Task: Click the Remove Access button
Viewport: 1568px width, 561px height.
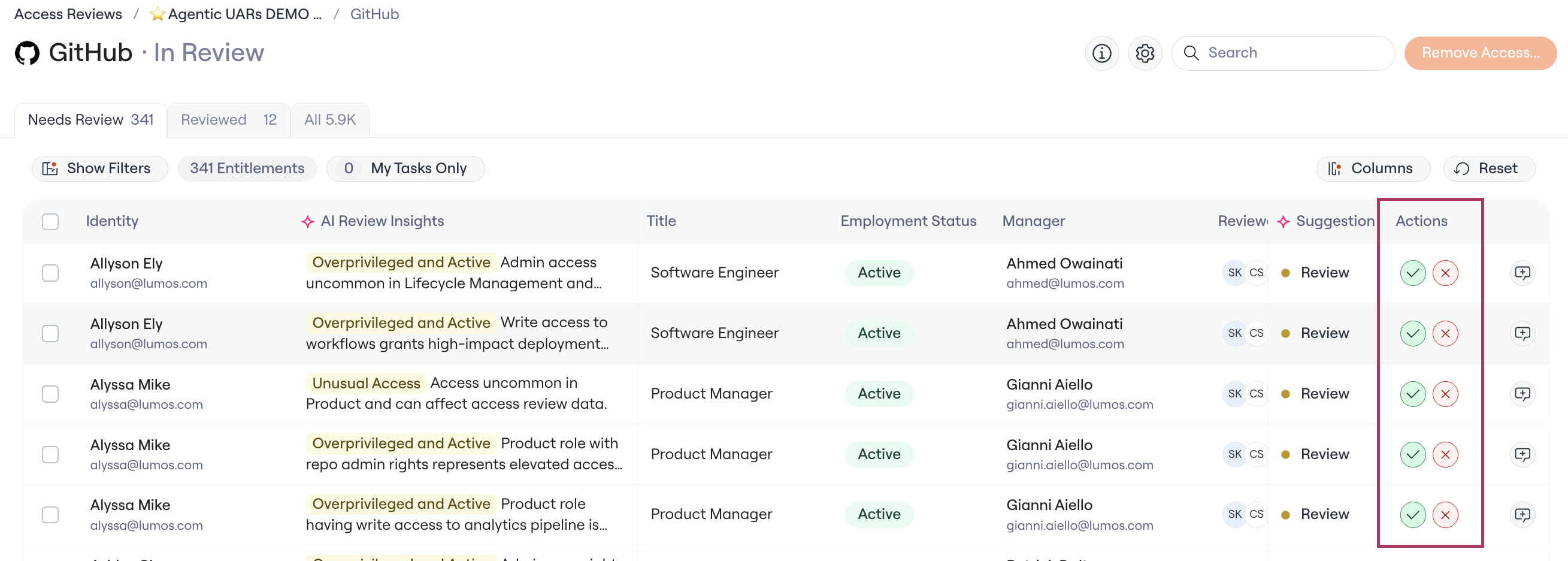Action: click(1480, 53)
